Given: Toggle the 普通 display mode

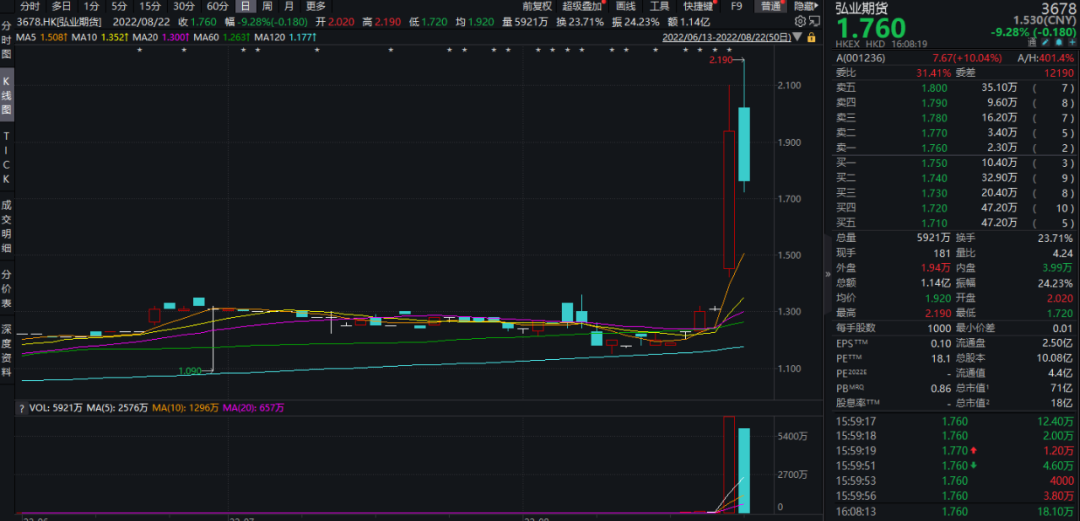Looking at the screenshot, I should [x=771, y=6].
